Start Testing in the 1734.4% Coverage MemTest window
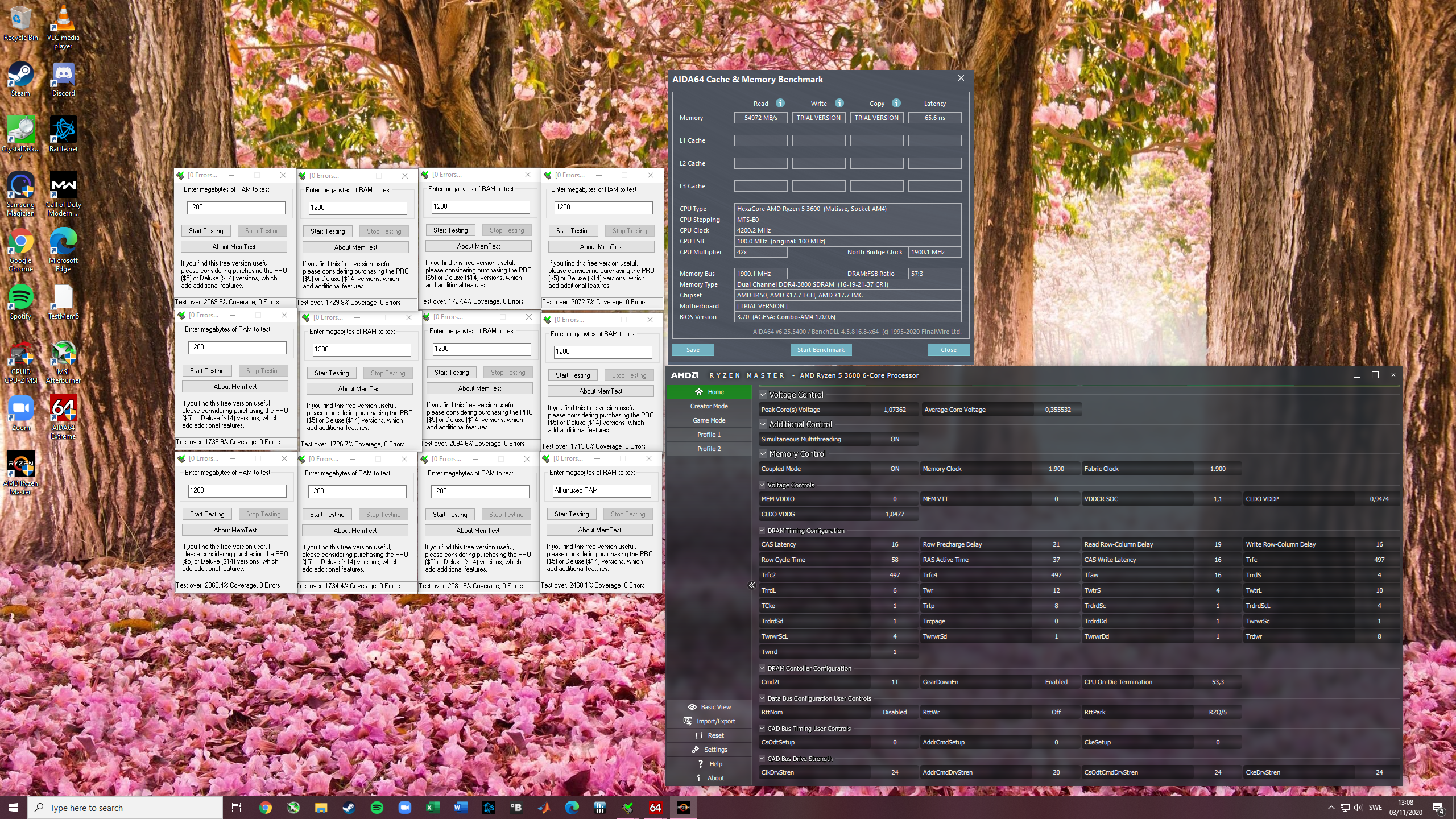This screenshot has width=1456, height=819. click(327, 515)
